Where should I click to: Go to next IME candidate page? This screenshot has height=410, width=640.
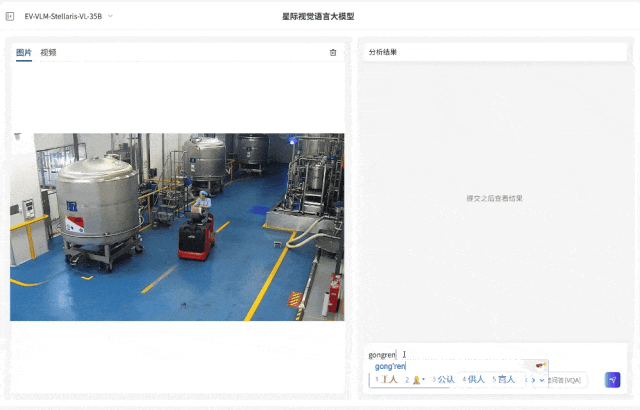533,380
